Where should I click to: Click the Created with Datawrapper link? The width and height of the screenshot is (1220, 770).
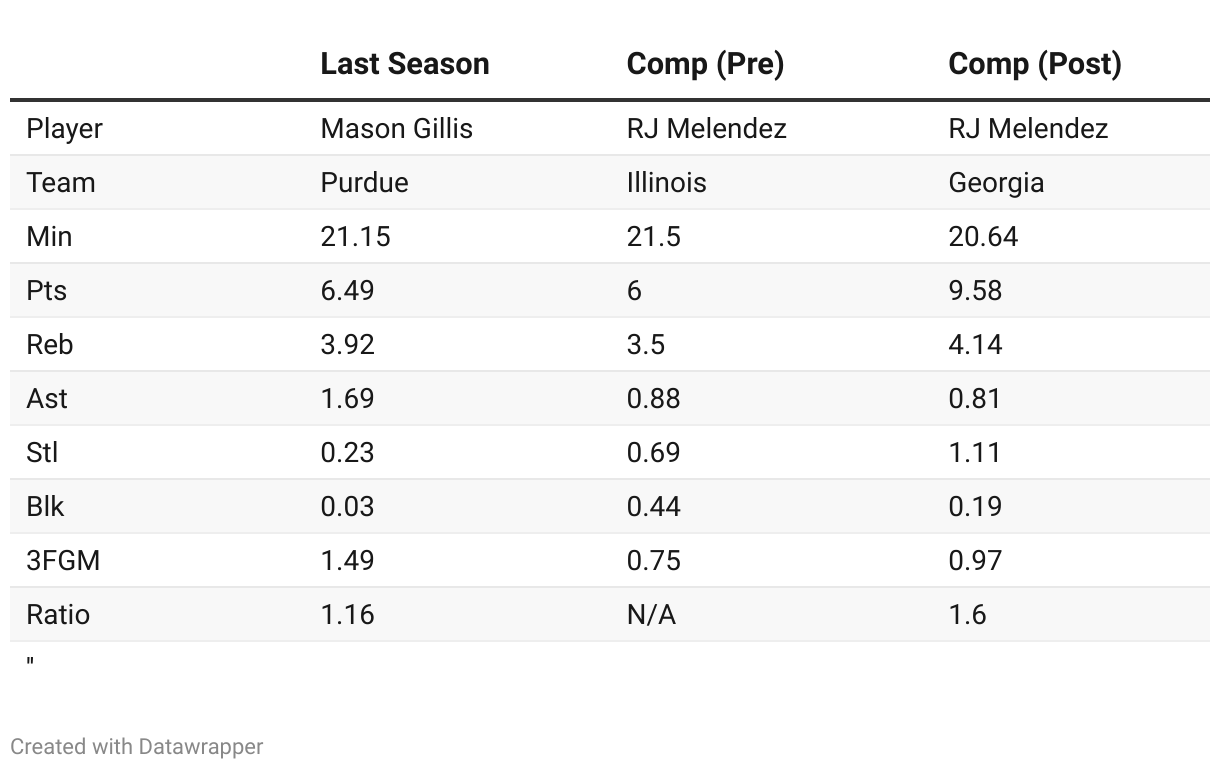[x=137, y=746]
